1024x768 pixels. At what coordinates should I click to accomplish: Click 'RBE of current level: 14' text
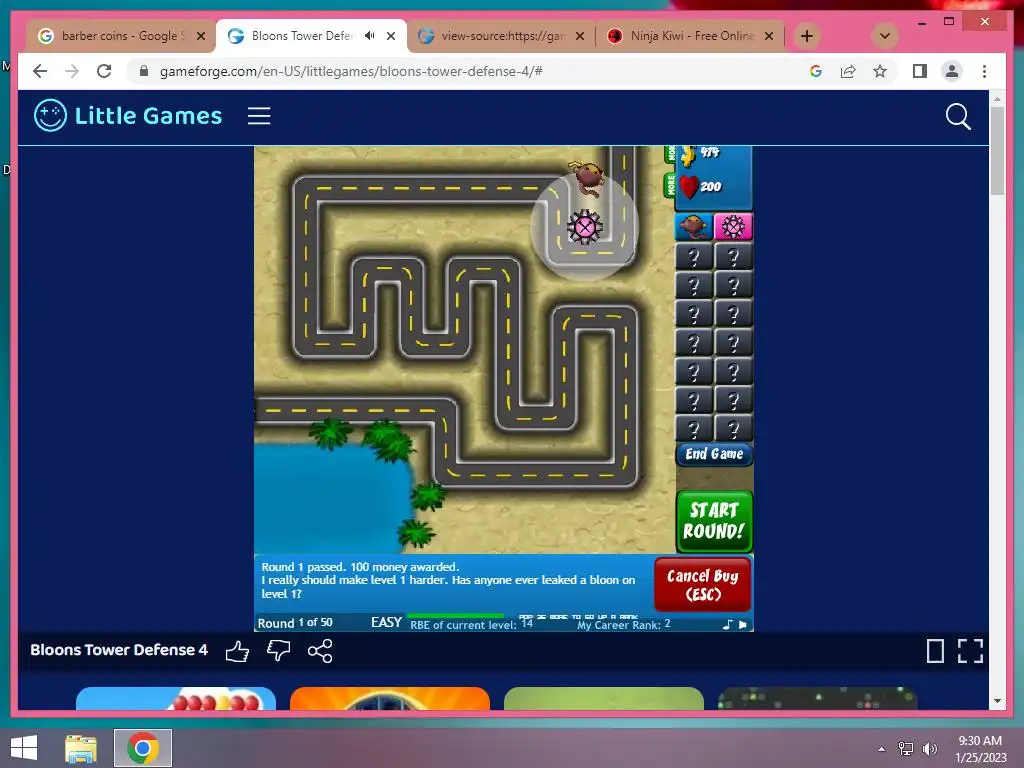[x=472, y=625]
